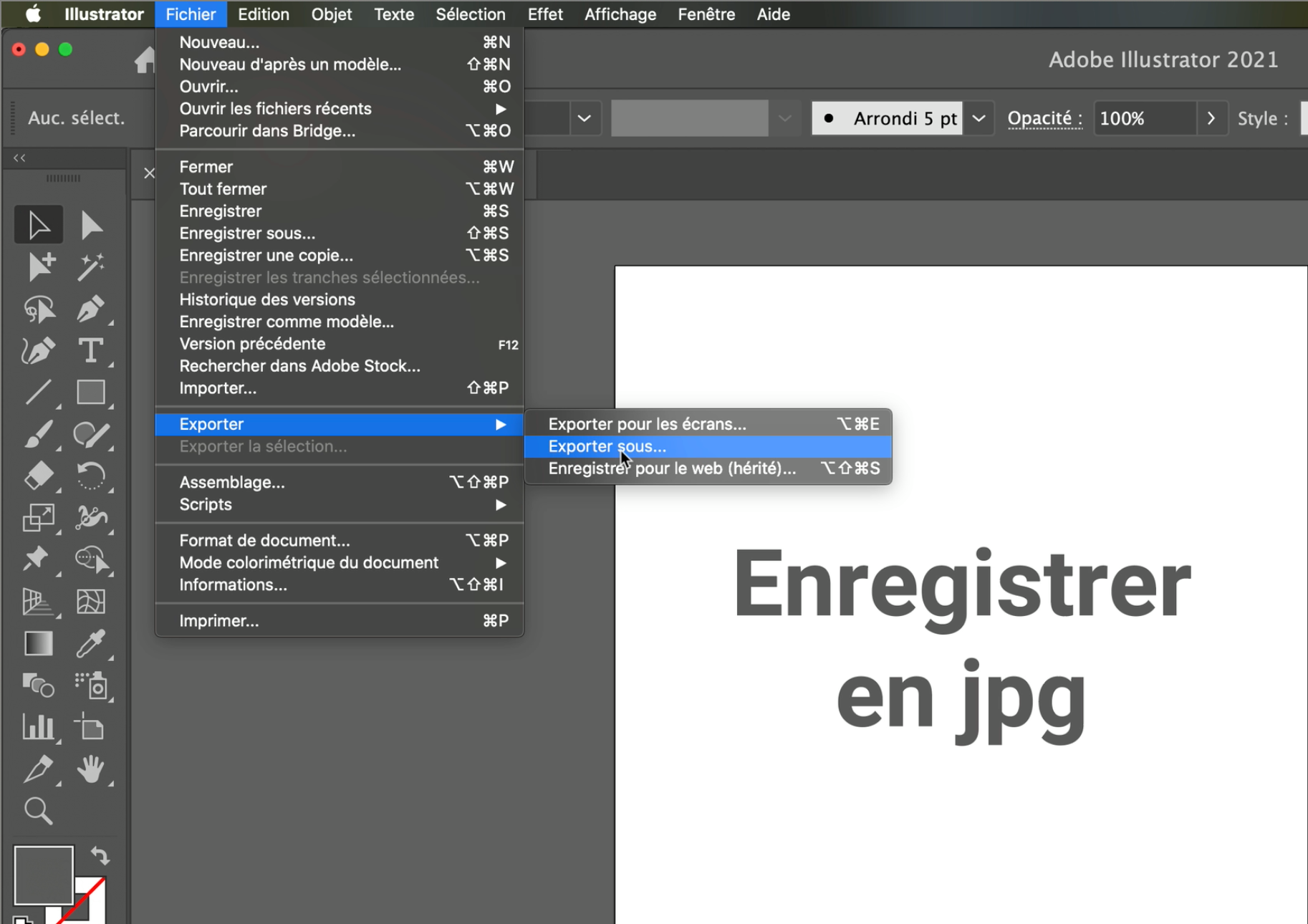Activate the Eyedropper tool
The image size is (1308, 924).
(90, 644)
